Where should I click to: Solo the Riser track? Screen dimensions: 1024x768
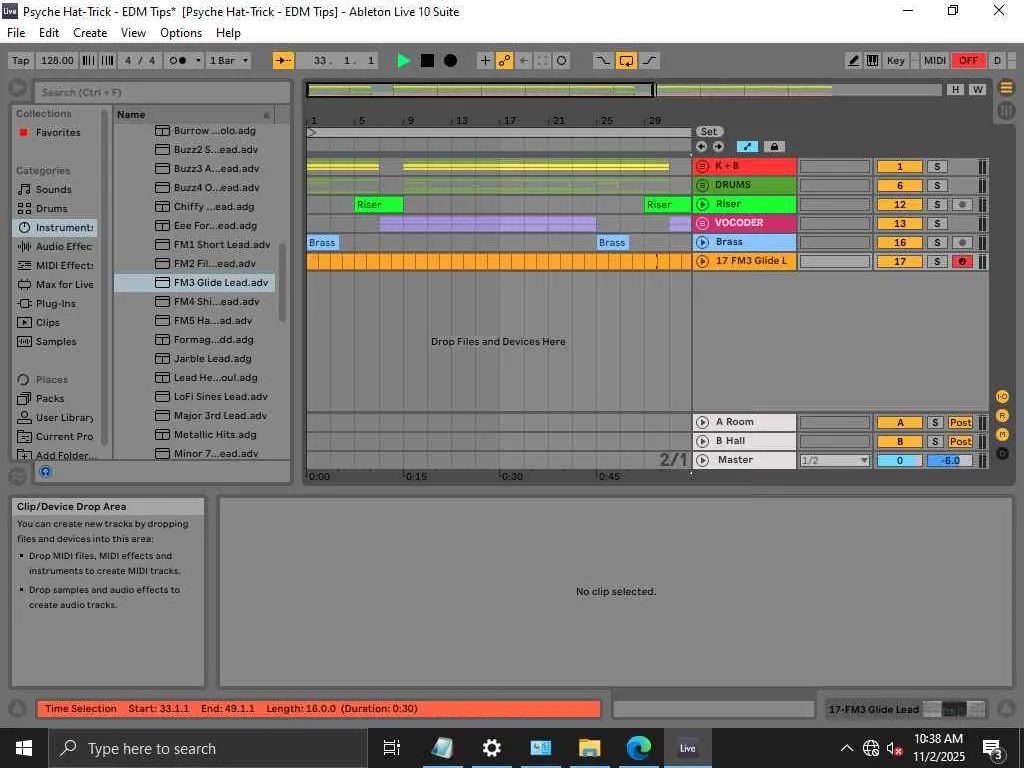[936, 204]
